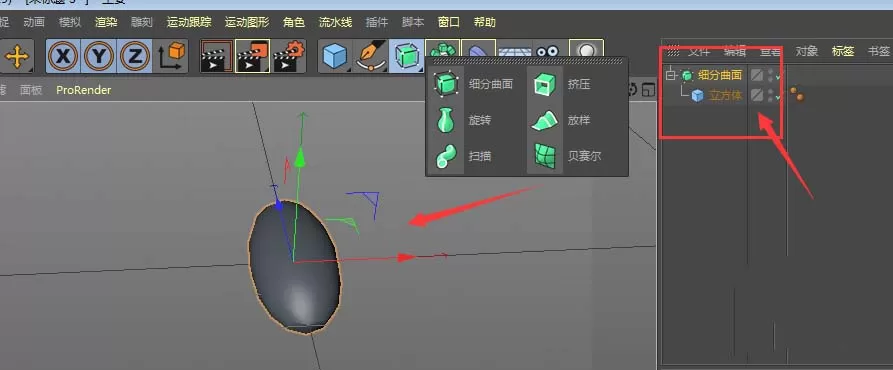
Task: Open the 帮助 menu
Action: [x=485, y=22]
